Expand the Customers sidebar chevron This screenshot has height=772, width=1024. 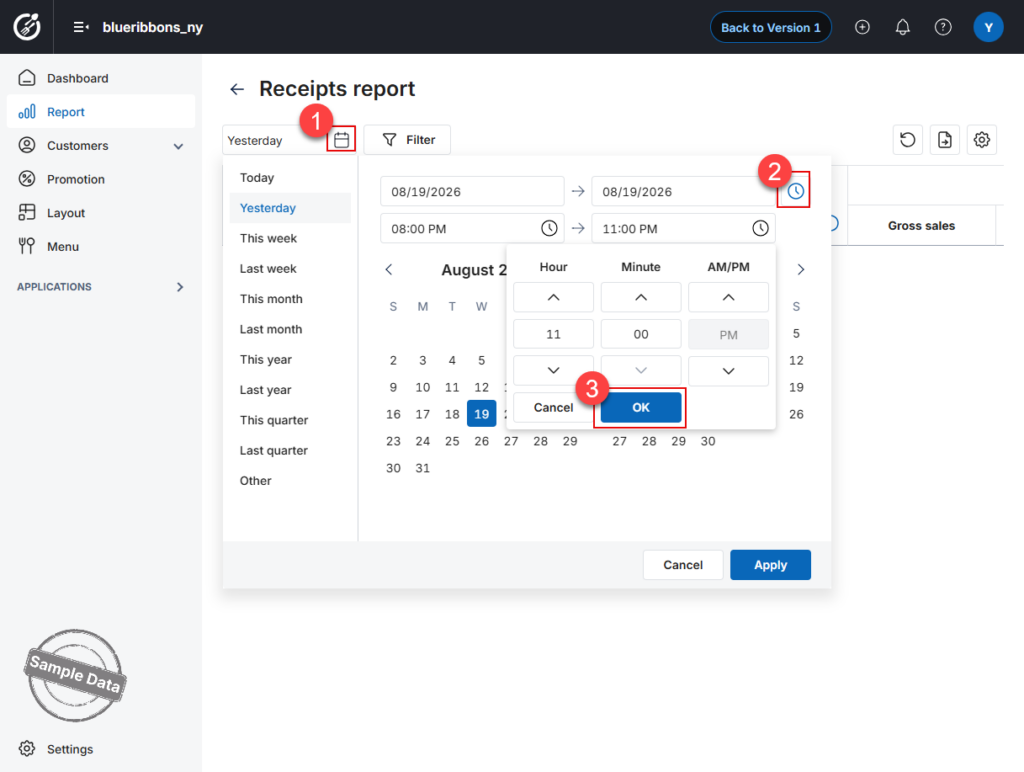point(178,146)
